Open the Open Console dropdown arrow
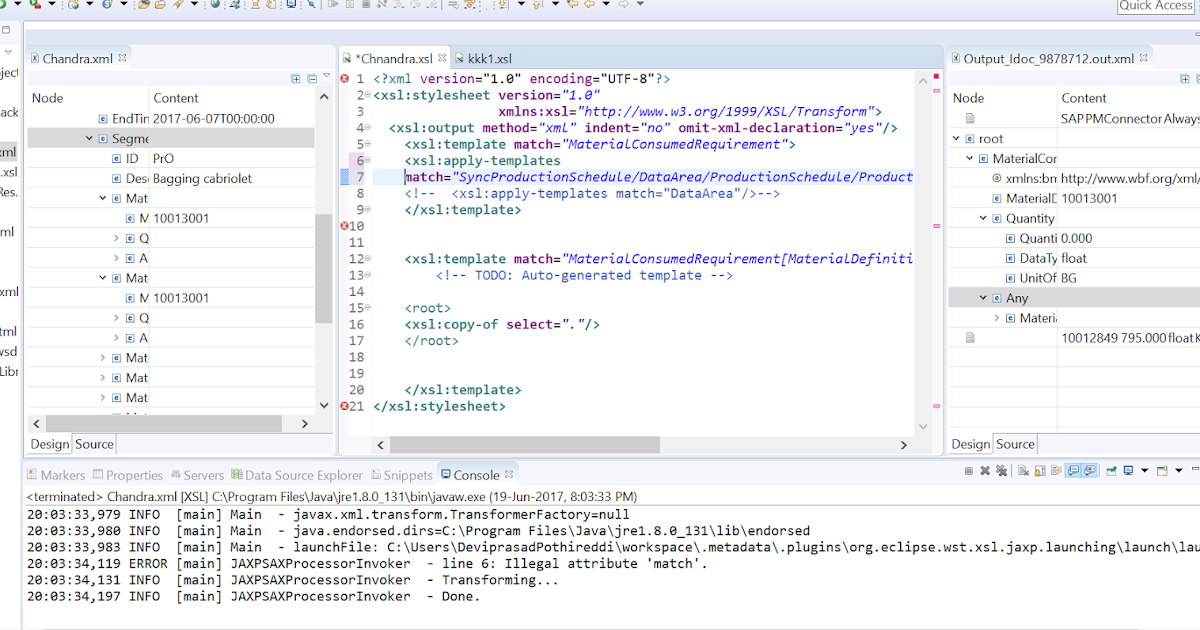This screenshot has width=1200, height=630. pos(1178,472)
